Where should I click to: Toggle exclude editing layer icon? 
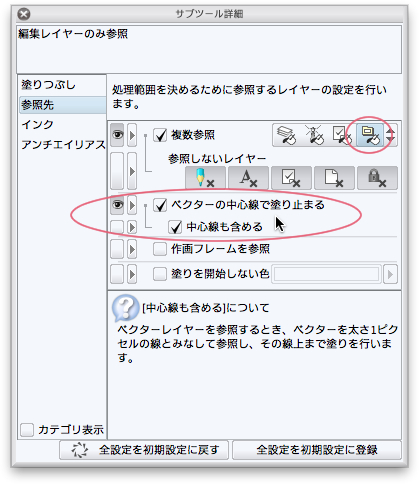[291, 178]
